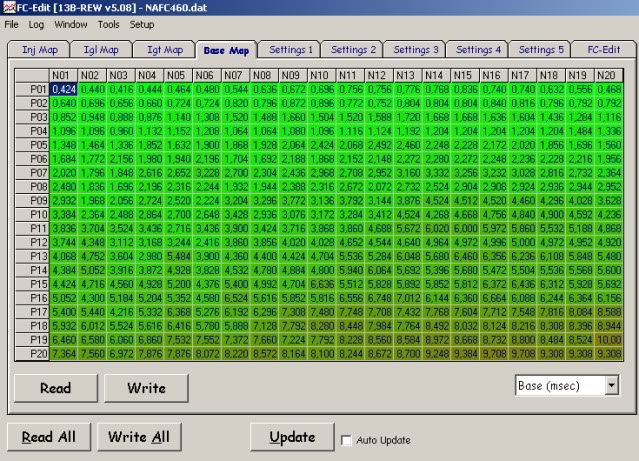Select the cell with value 10.00
The height and width of the screenshot is (461, 639).
pos(609,340)
